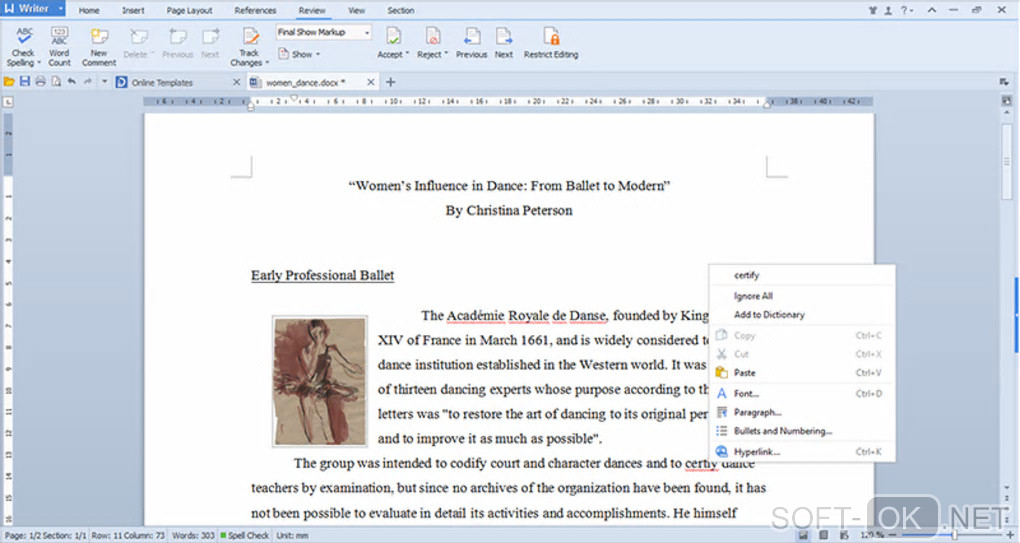Select the 'certify' spelling suggestion
Viewport: 1020px width, 543px height.
(x=747, y=275)
